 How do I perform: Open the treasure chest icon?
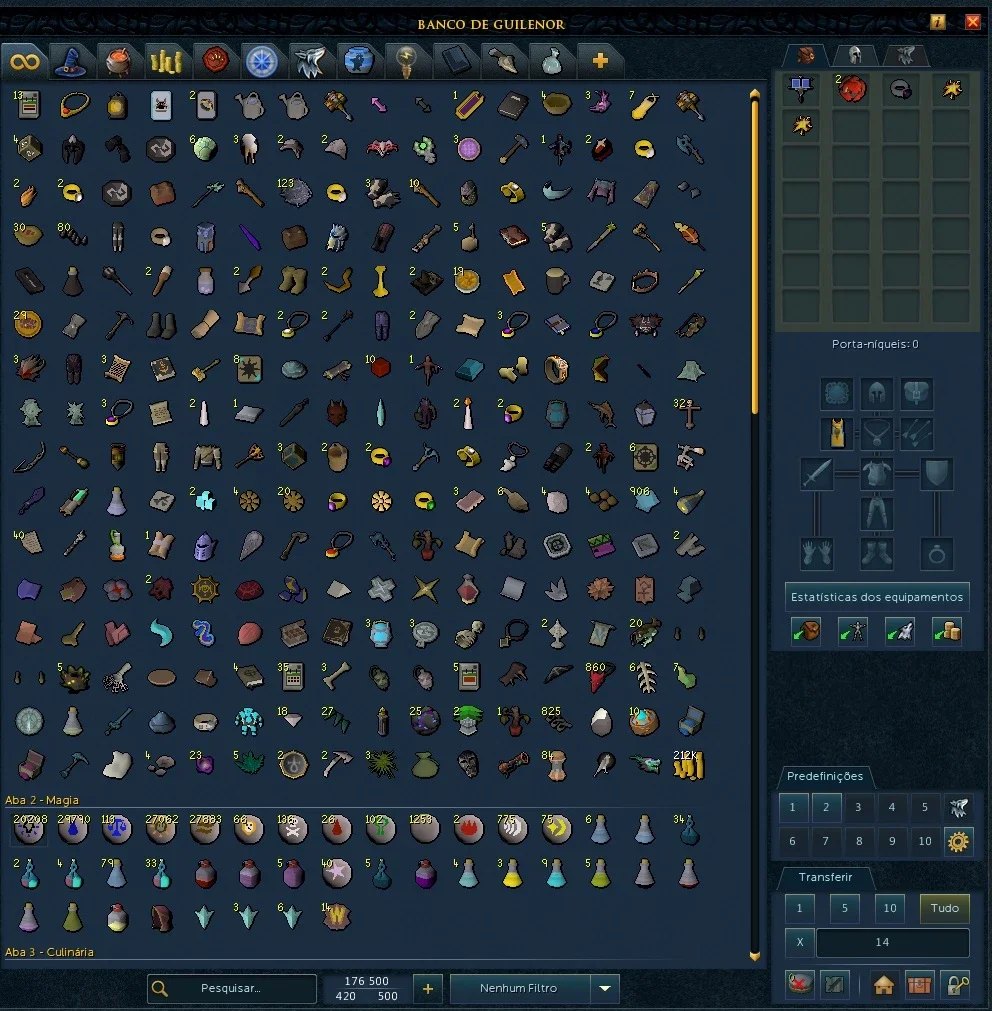[919, 985]
